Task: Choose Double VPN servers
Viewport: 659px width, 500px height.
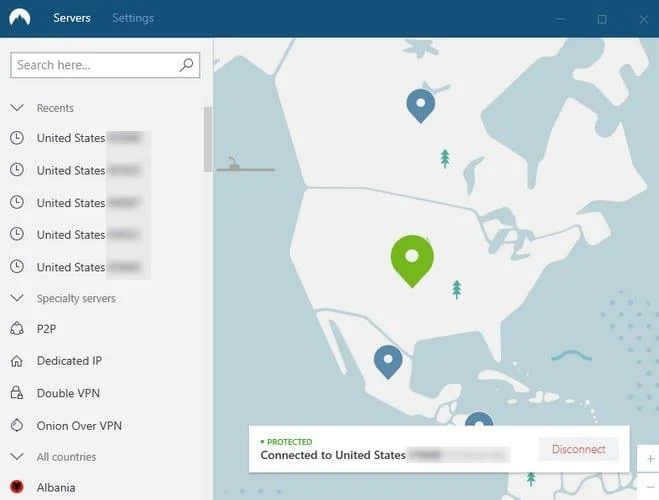Action: [68, 393]
